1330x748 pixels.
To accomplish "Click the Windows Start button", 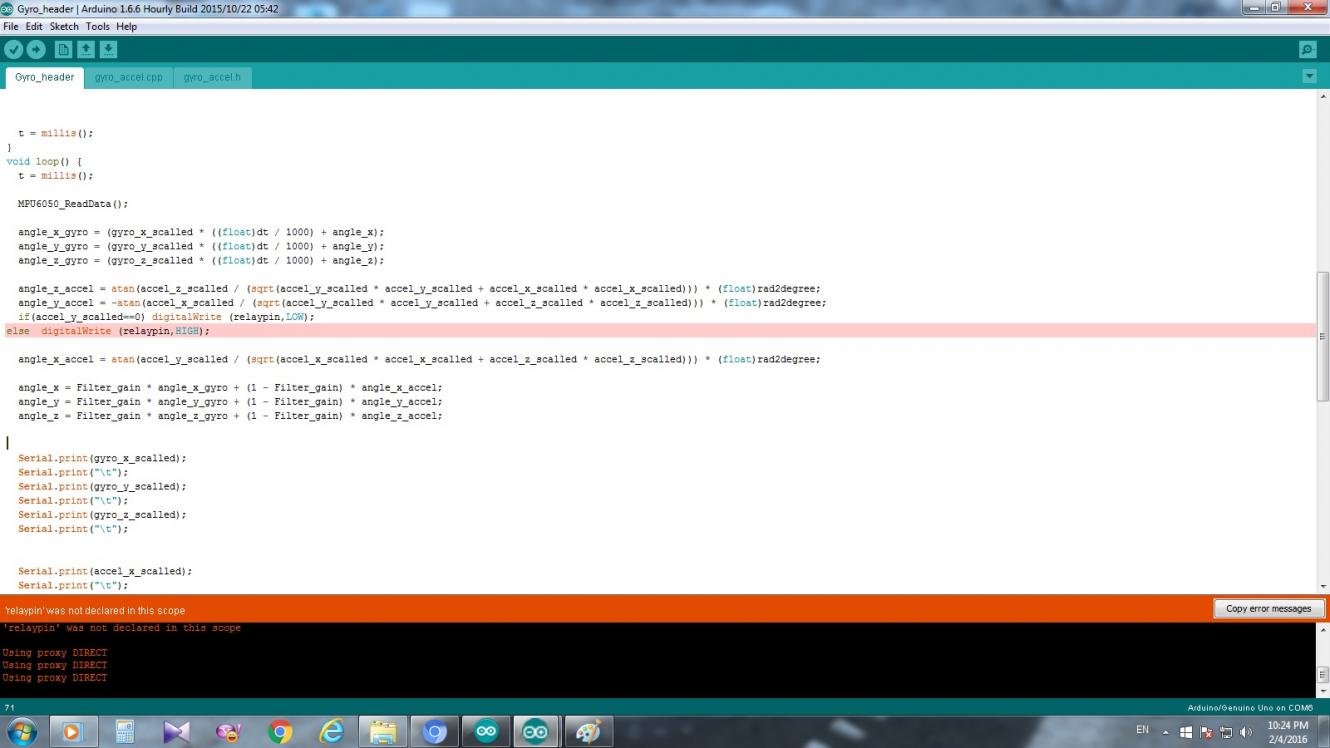I will [21, 732].
